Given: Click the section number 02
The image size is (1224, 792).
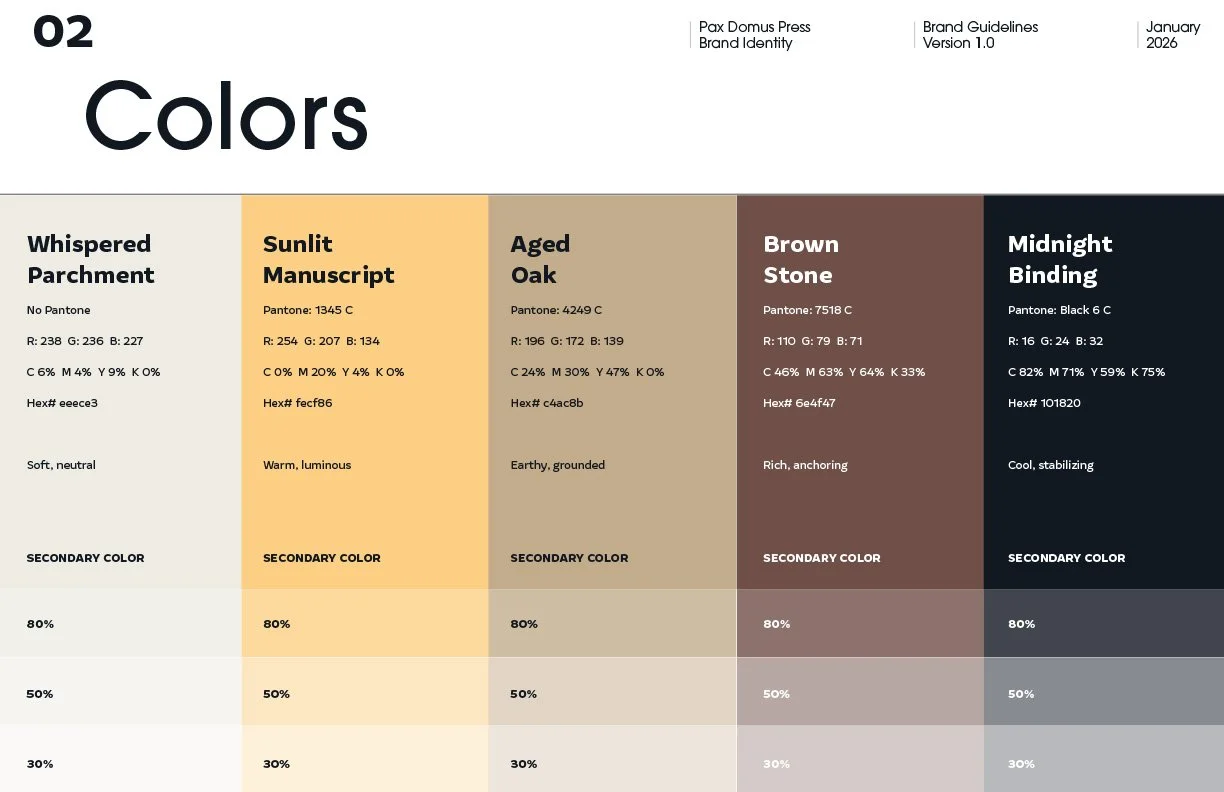Looking at the screenshot, I should coord(63,33).
